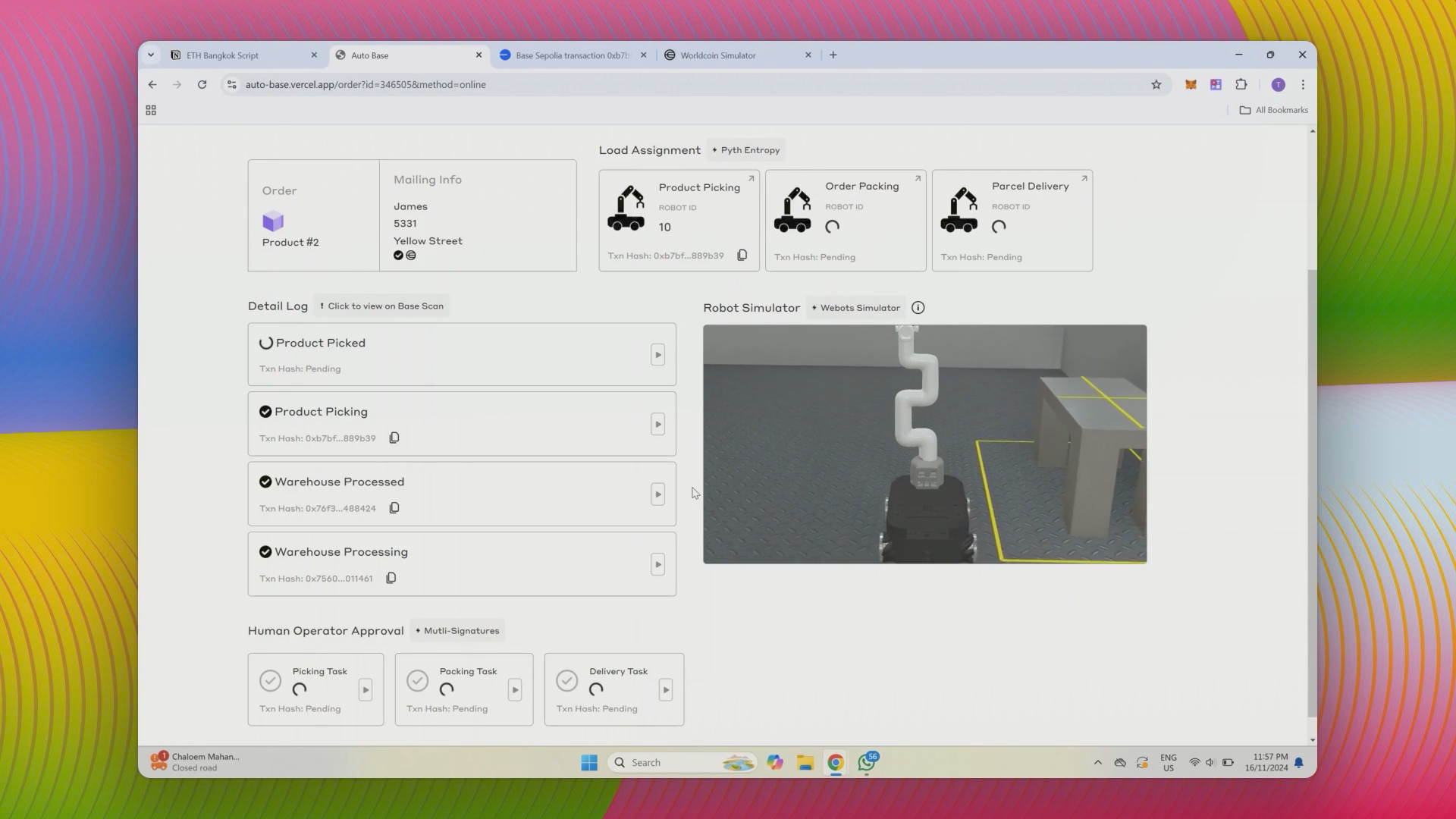Image resolution: width=1456 pixels, height=819 pixels.
Task: Click the 'Product #2' order label
Action: coord(290,243)
